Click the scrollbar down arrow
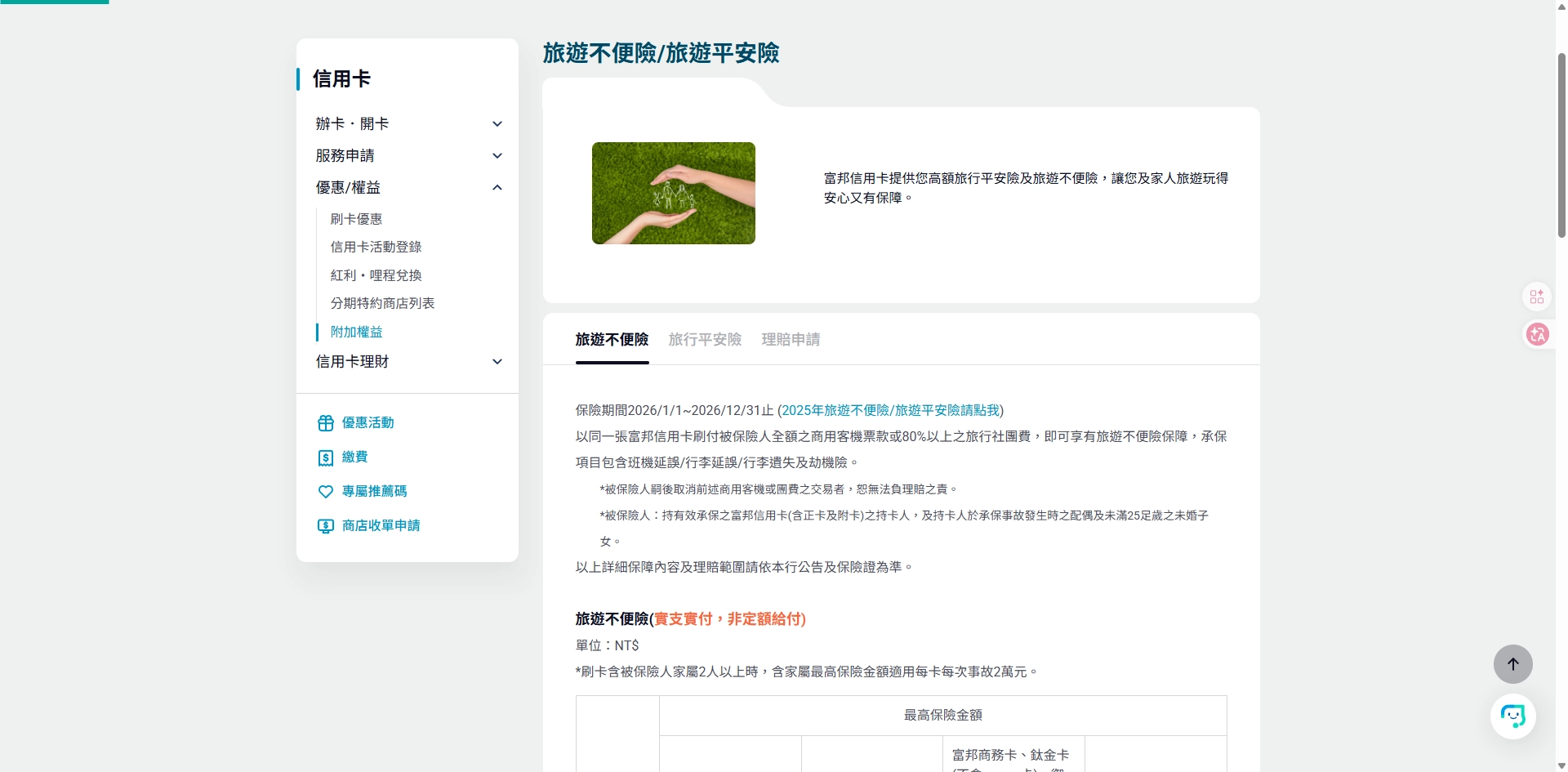The width and height of the screenshot is (1568, 772). coord(1561,765)
